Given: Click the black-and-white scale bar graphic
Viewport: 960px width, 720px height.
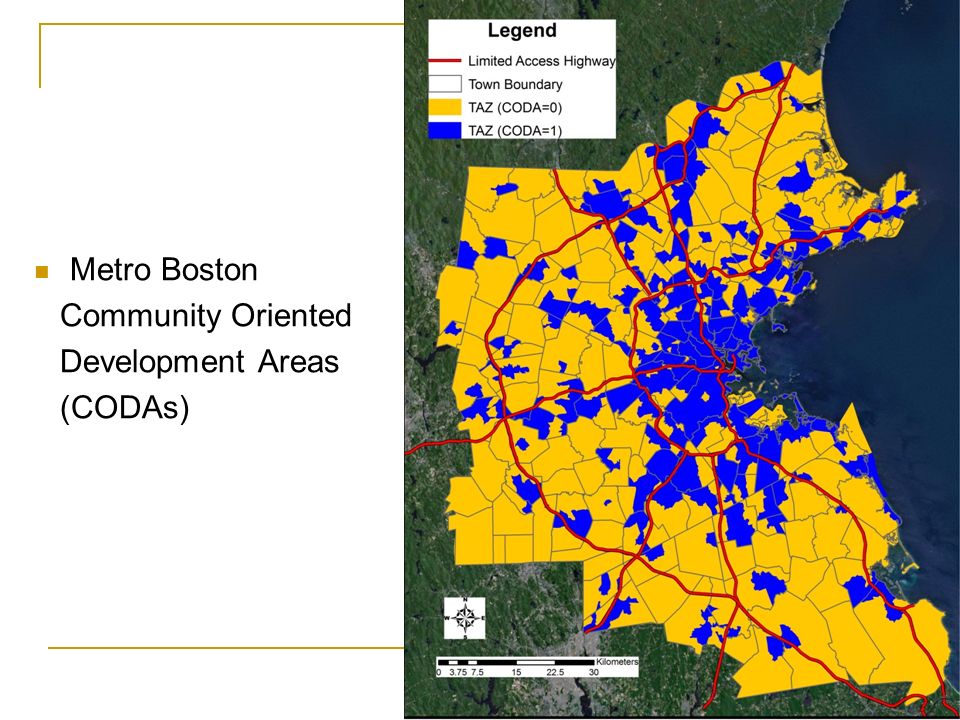Looking at the screenshot, I should [516, 662].
